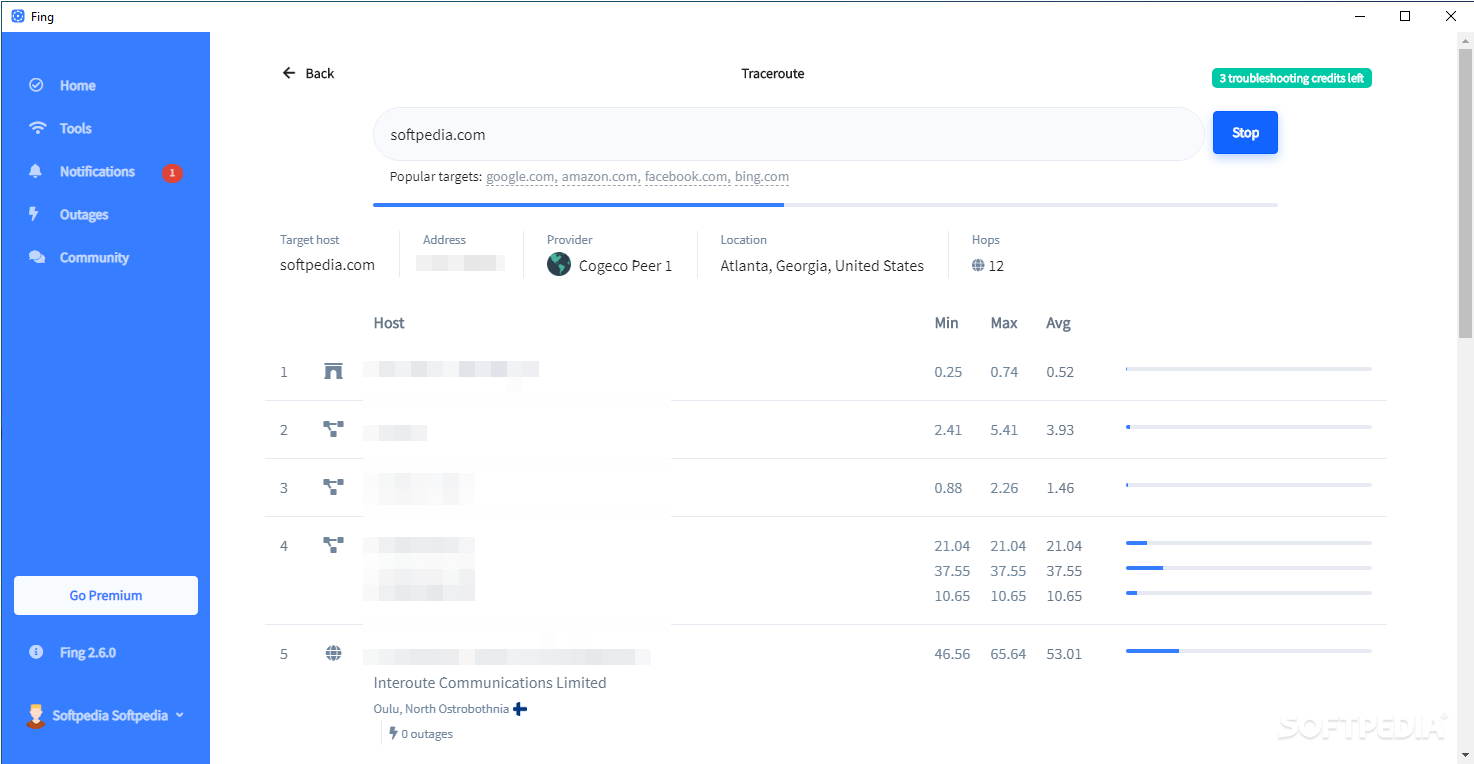Screen dimensions: 1474x764
Task: Click the Tools wifi icon
Action: 37,128
